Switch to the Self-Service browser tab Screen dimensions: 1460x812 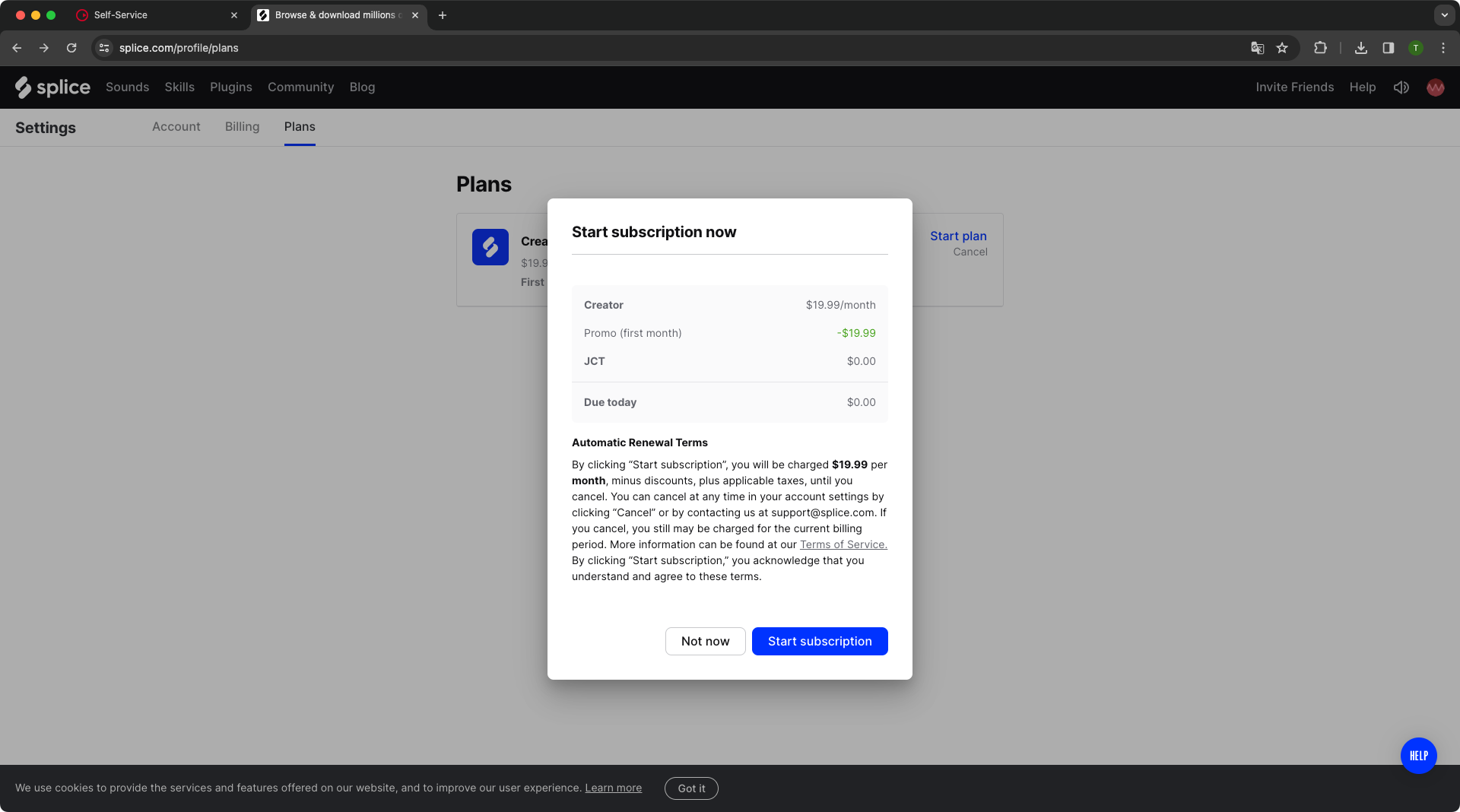[x=157, y=15]
